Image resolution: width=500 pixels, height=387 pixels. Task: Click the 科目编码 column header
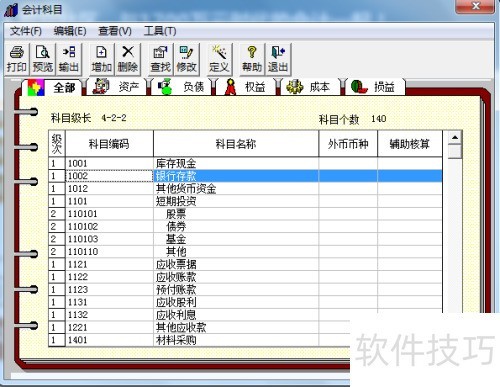click(x=109, y=144)
